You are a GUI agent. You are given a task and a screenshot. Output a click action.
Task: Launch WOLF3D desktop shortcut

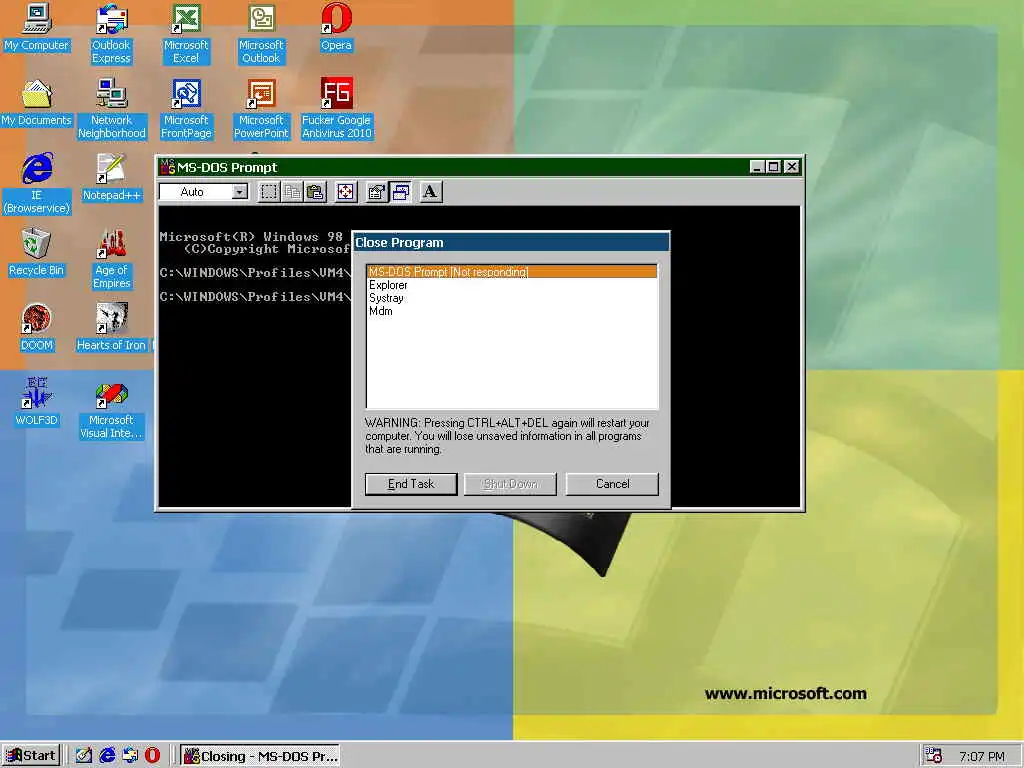(x=37, y=402)
